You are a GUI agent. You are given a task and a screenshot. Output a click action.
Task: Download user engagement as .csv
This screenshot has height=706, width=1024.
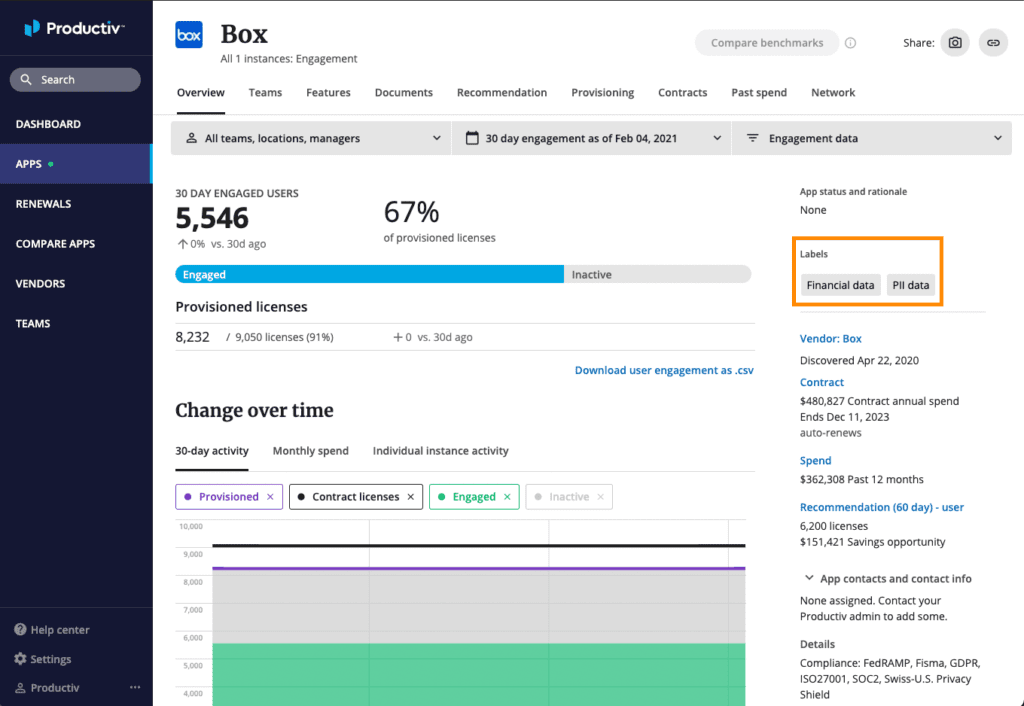664,370
